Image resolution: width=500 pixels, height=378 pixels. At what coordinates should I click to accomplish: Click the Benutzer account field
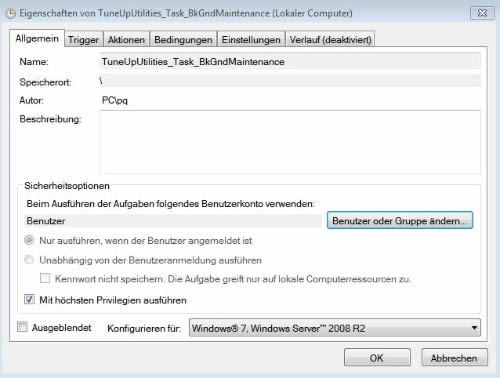173,221
